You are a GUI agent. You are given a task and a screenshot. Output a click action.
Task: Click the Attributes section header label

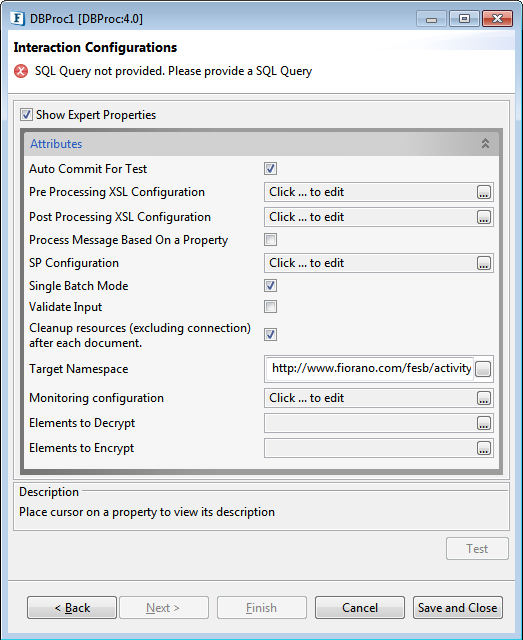56,144
